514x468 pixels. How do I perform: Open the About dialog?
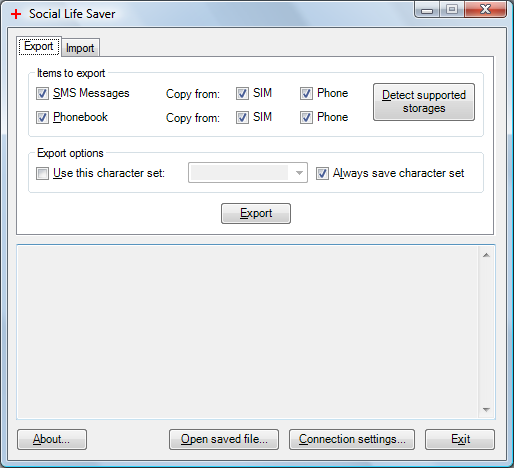tap(52, 439)
